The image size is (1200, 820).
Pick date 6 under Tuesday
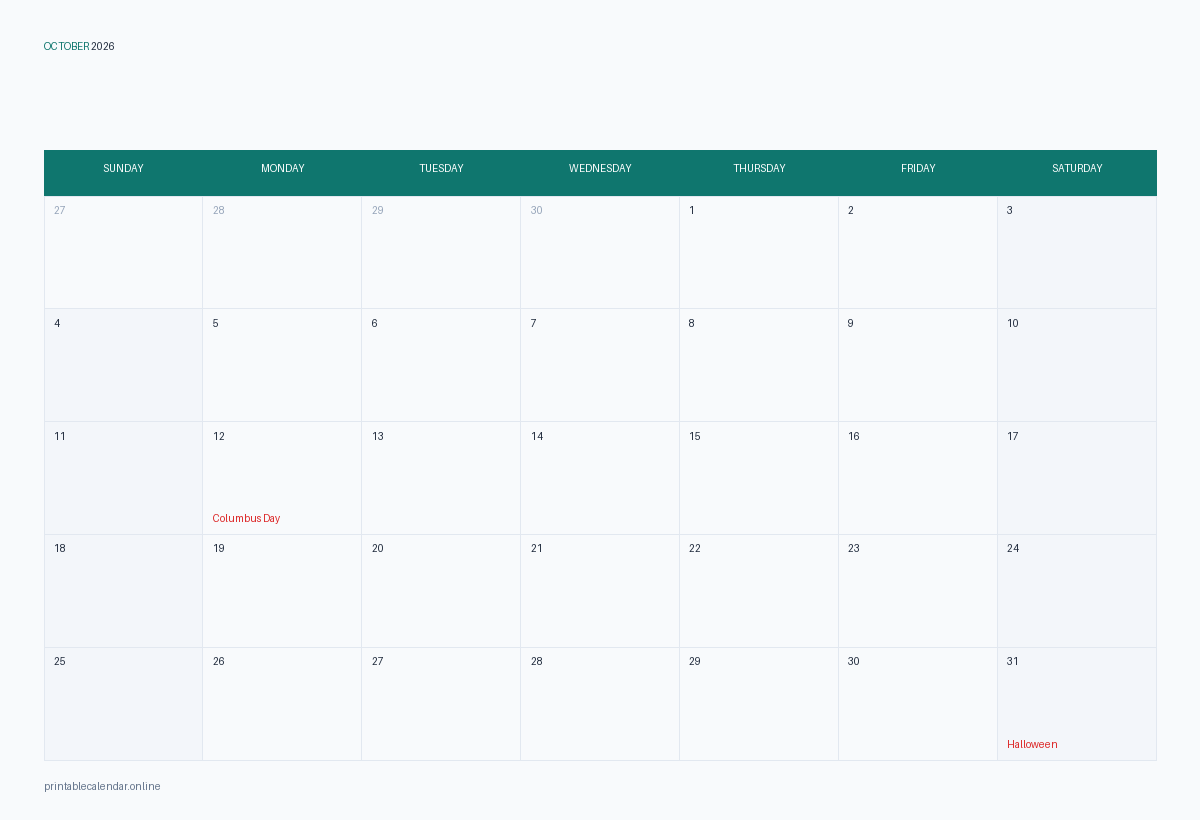(x=375, y=323)
